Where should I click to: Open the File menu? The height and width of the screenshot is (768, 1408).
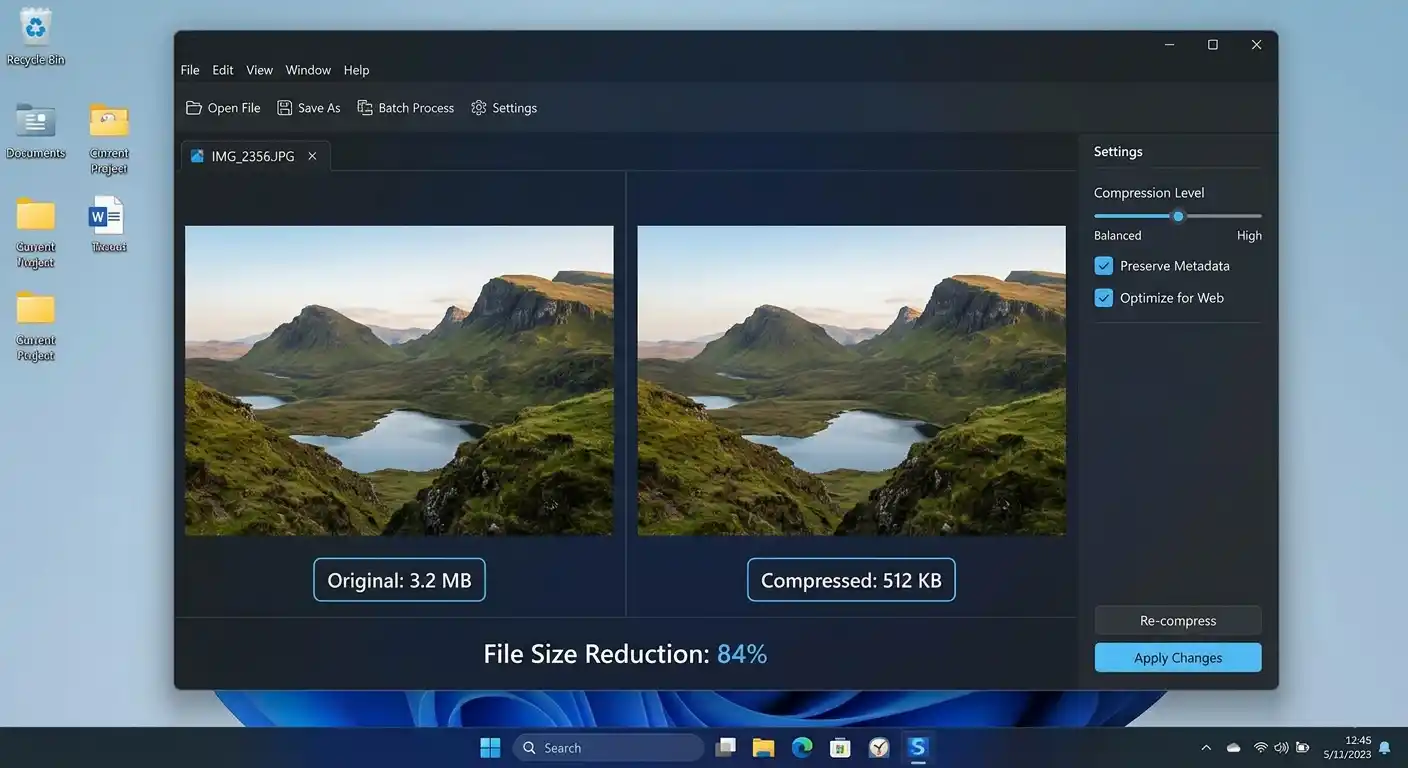click(190, 70)
